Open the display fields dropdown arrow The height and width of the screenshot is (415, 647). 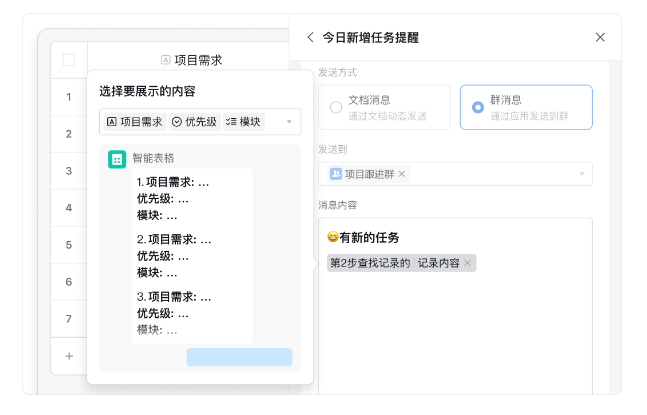tap(289, 122)
